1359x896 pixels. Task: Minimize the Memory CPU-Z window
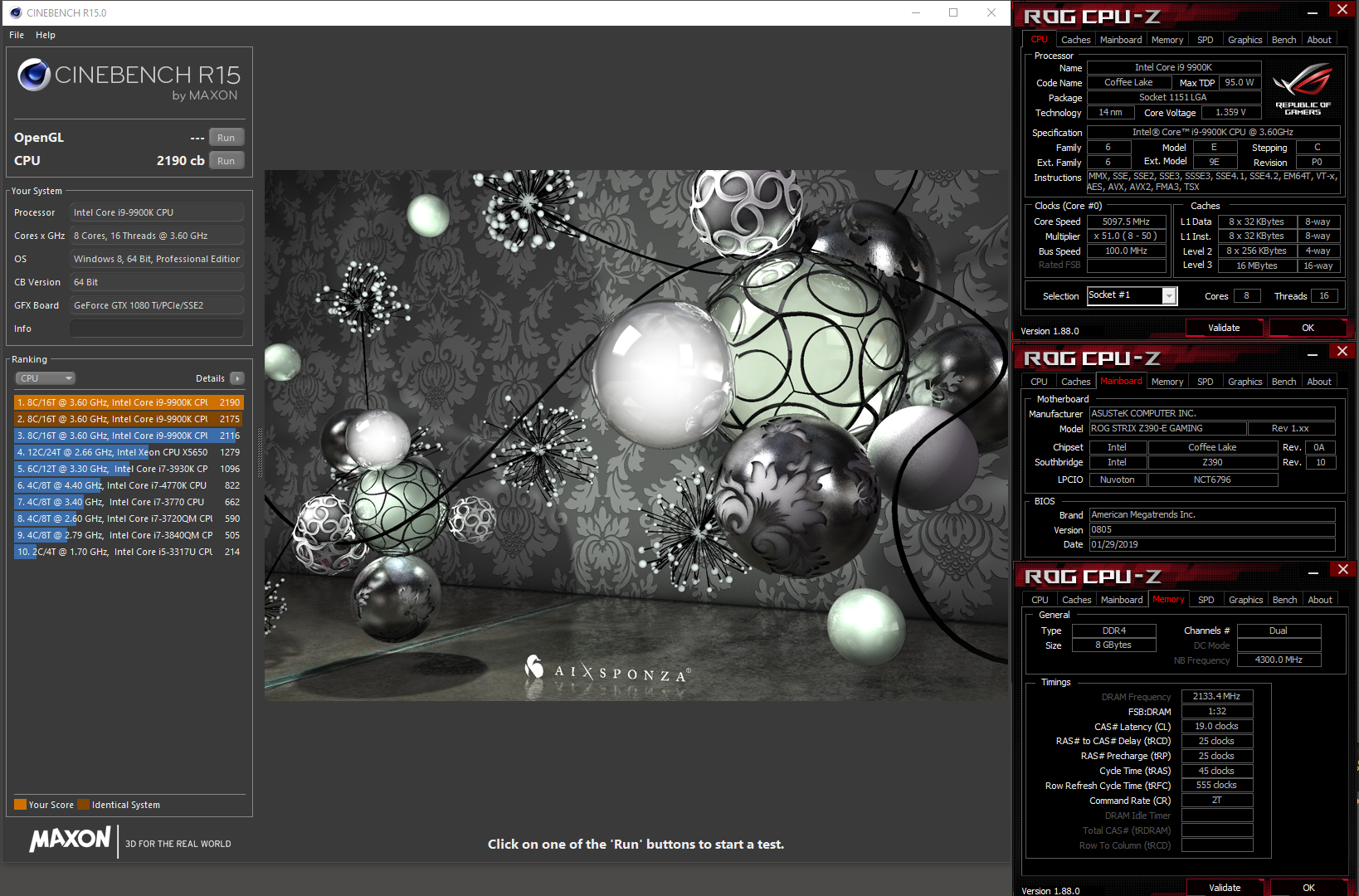pyautogui.click(x=1313, y=572)
